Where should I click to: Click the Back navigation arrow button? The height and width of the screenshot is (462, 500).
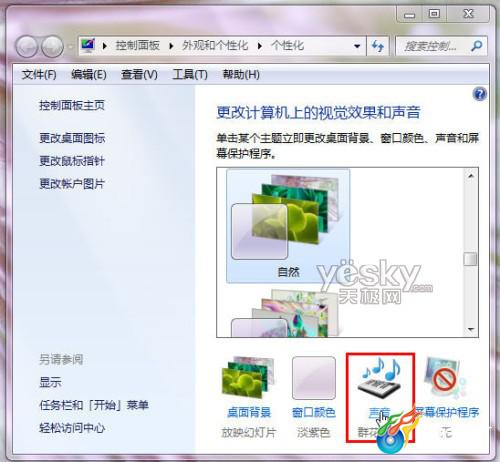click(x=26, y=46)
